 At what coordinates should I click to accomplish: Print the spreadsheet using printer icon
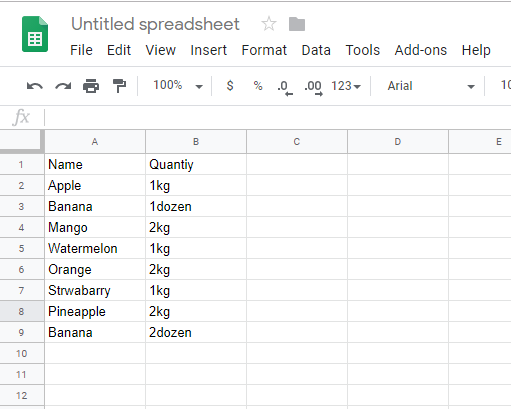pyautogui.click(x=91, y=86)
